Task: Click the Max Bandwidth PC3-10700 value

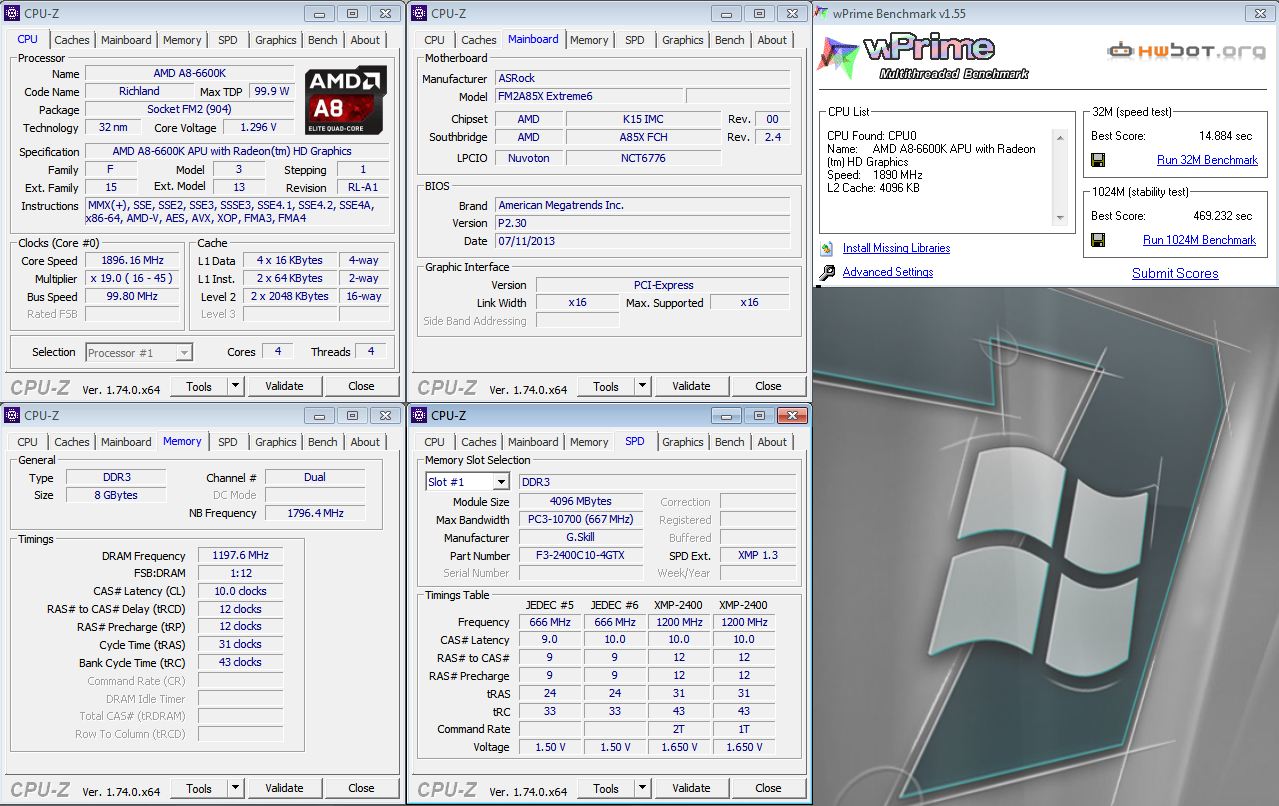Action: (x=582, y=520)
